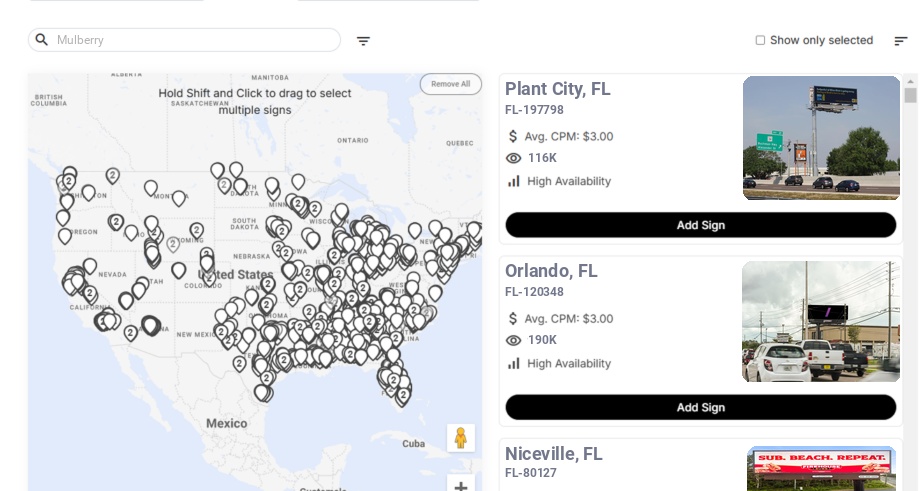Click the search magnifier icon
Image resolution: width=920 pixels, height=491 pixels.
point(42,40)
